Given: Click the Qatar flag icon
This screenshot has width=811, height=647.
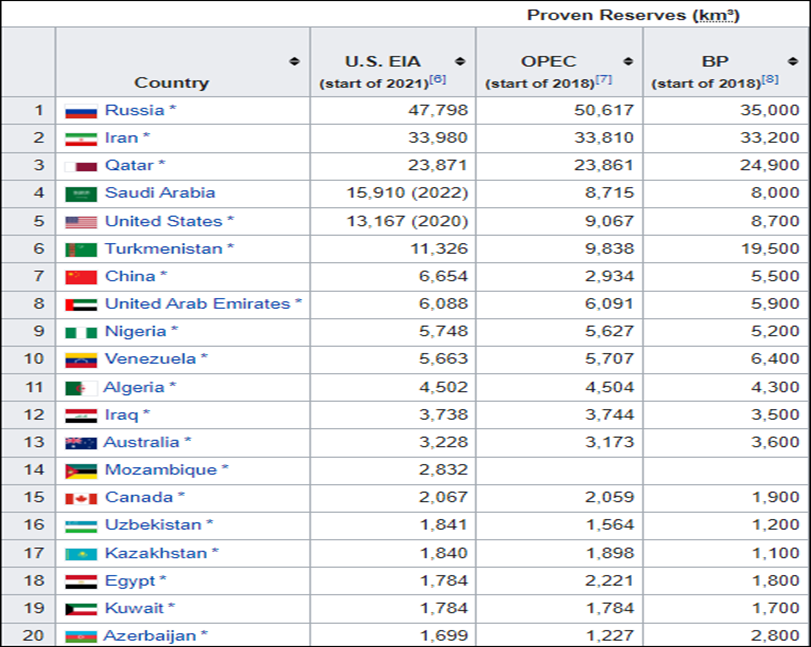Looking at the screenshot, I should (81, 166).
